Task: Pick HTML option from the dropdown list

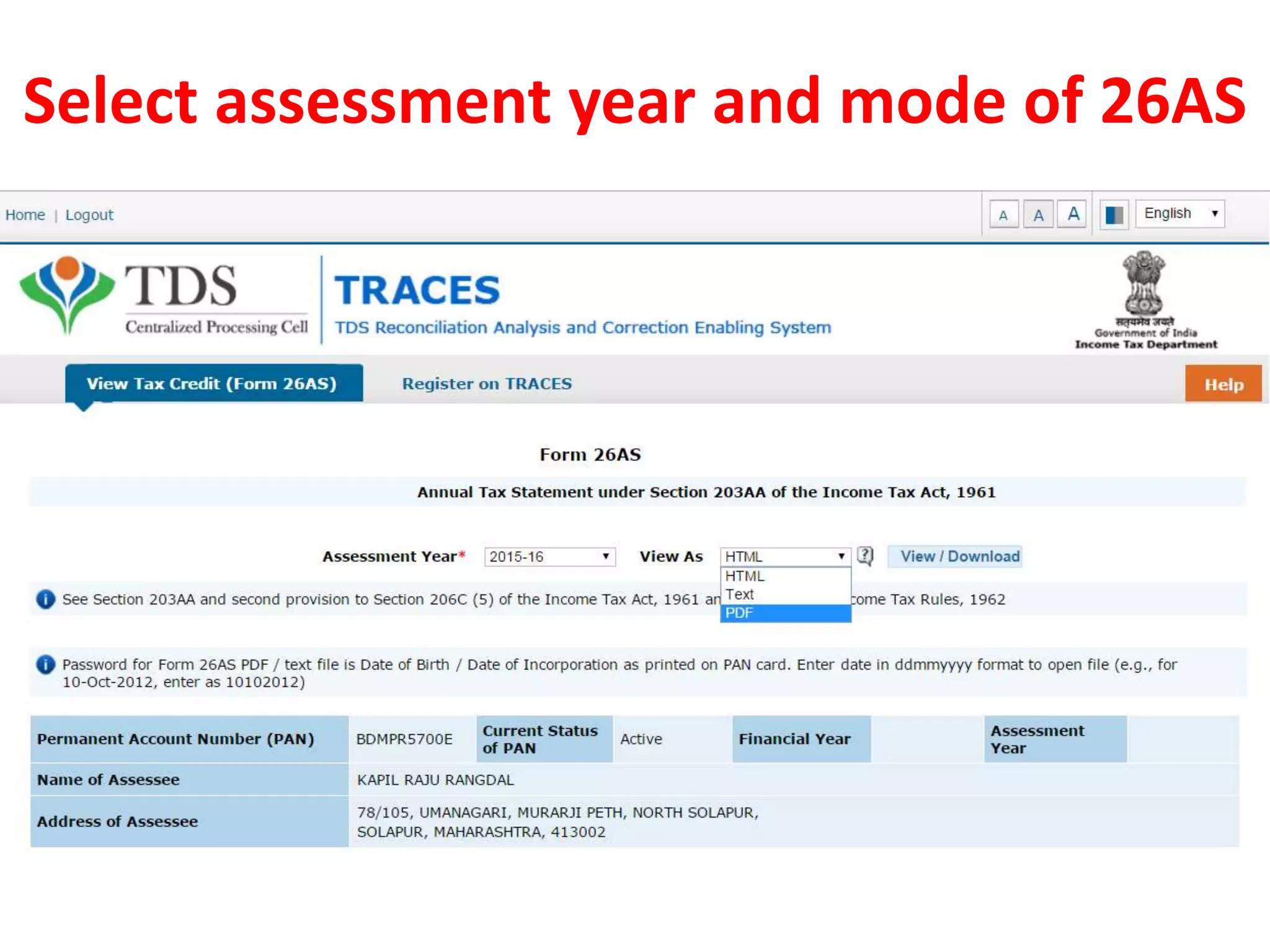Action: (785, 576)
